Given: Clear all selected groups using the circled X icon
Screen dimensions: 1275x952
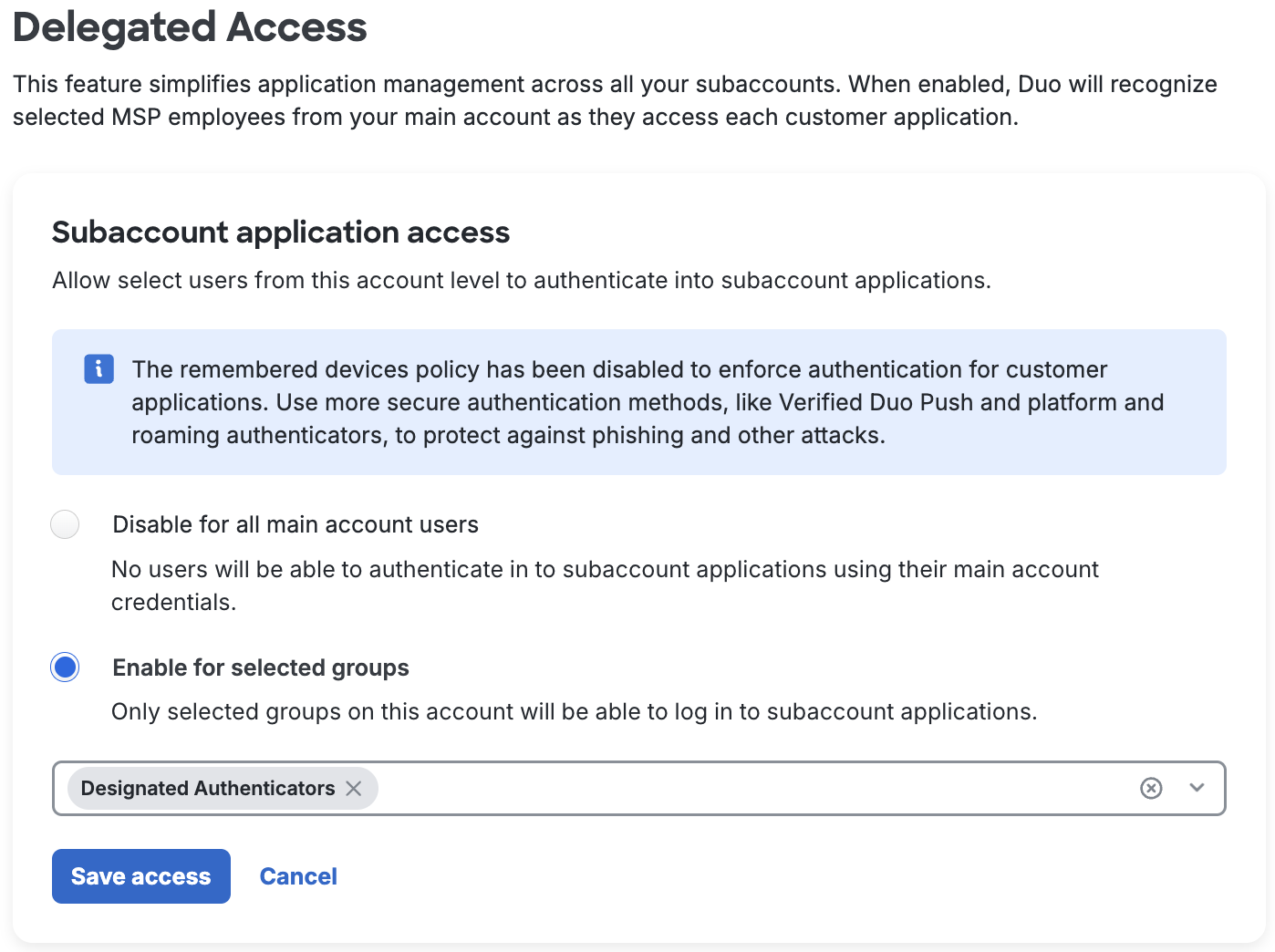Looking at the screenshot, I should tap(1151, 788).
